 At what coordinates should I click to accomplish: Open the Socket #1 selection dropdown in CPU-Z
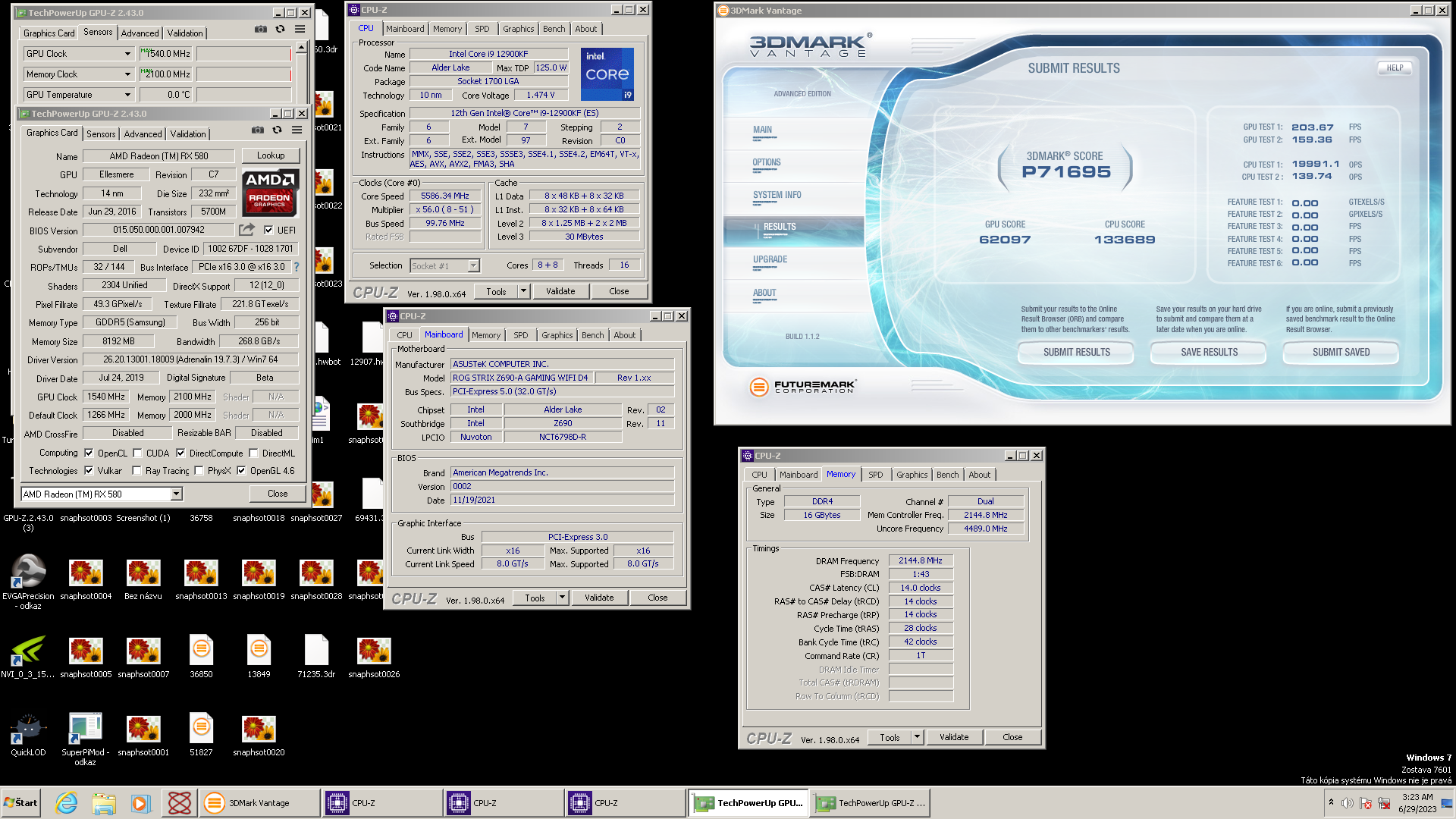pos(473,265)
